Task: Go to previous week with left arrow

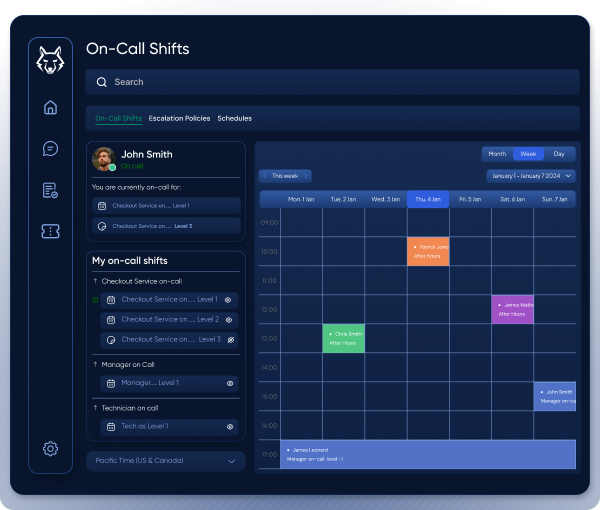Action: click(265, 176)
